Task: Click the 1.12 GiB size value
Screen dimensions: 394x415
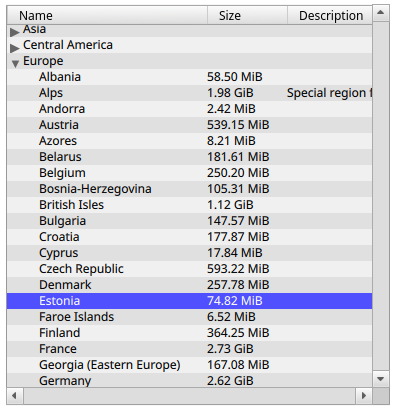Action: 230,205
